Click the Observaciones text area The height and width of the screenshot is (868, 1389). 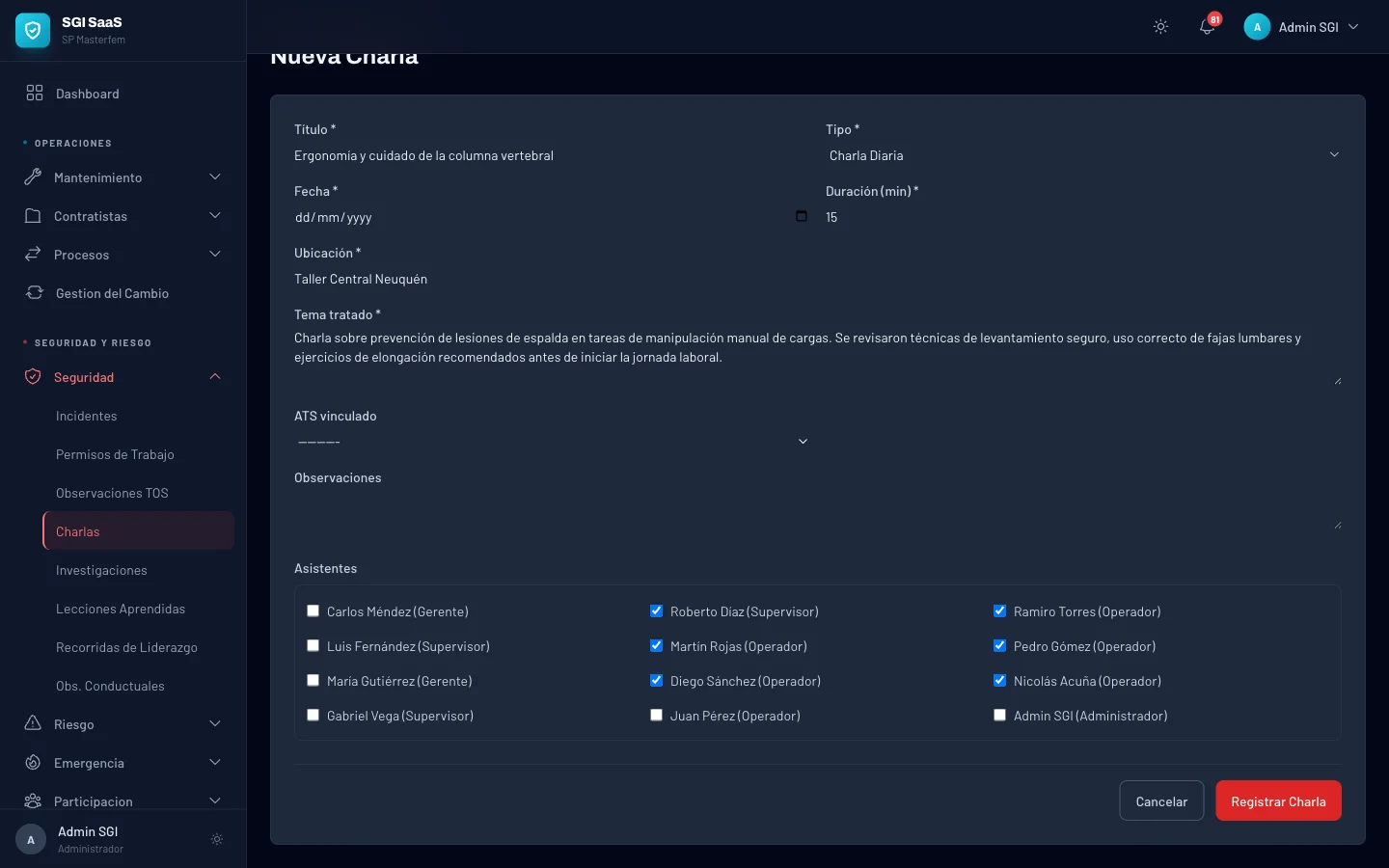coord(815,506)
